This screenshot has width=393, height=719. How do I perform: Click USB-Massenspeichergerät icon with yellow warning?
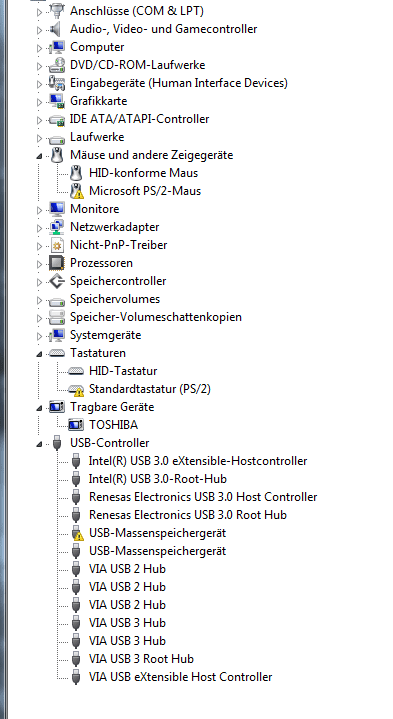[77, 533]
